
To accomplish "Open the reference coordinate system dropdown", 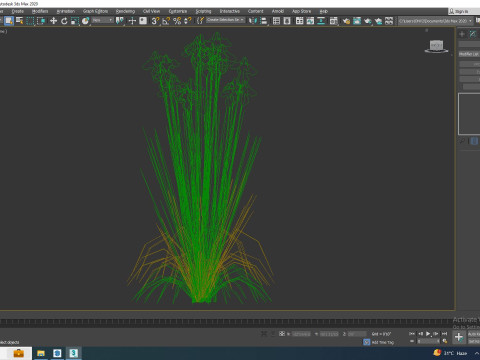I will tap(102, 20).
